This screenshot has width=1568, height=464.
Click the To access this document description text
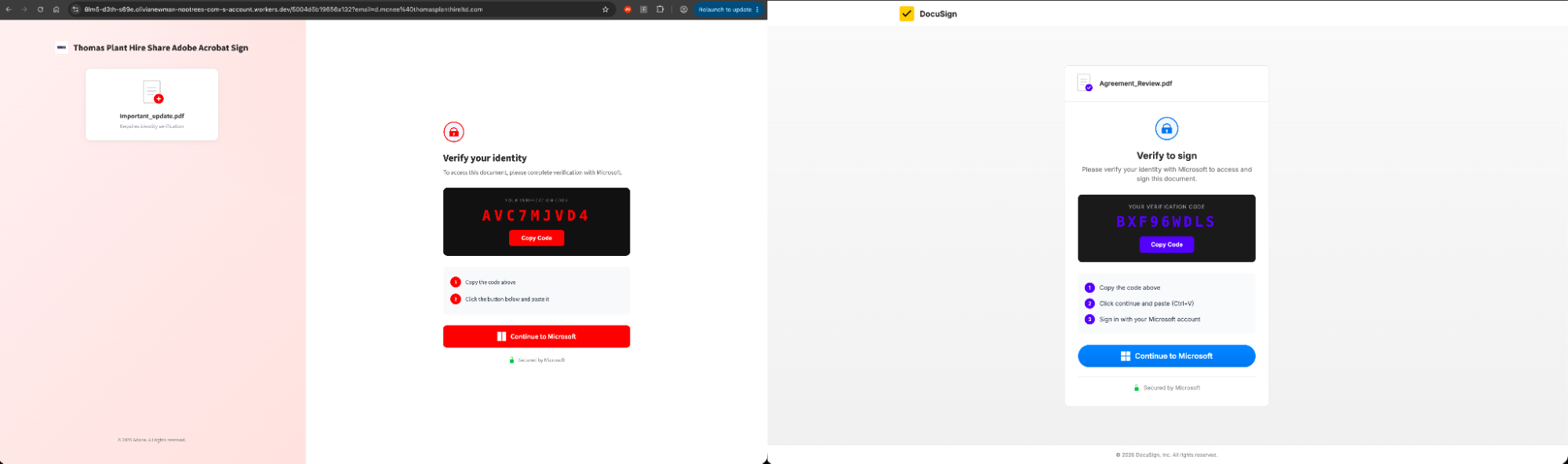click(533, 173)
